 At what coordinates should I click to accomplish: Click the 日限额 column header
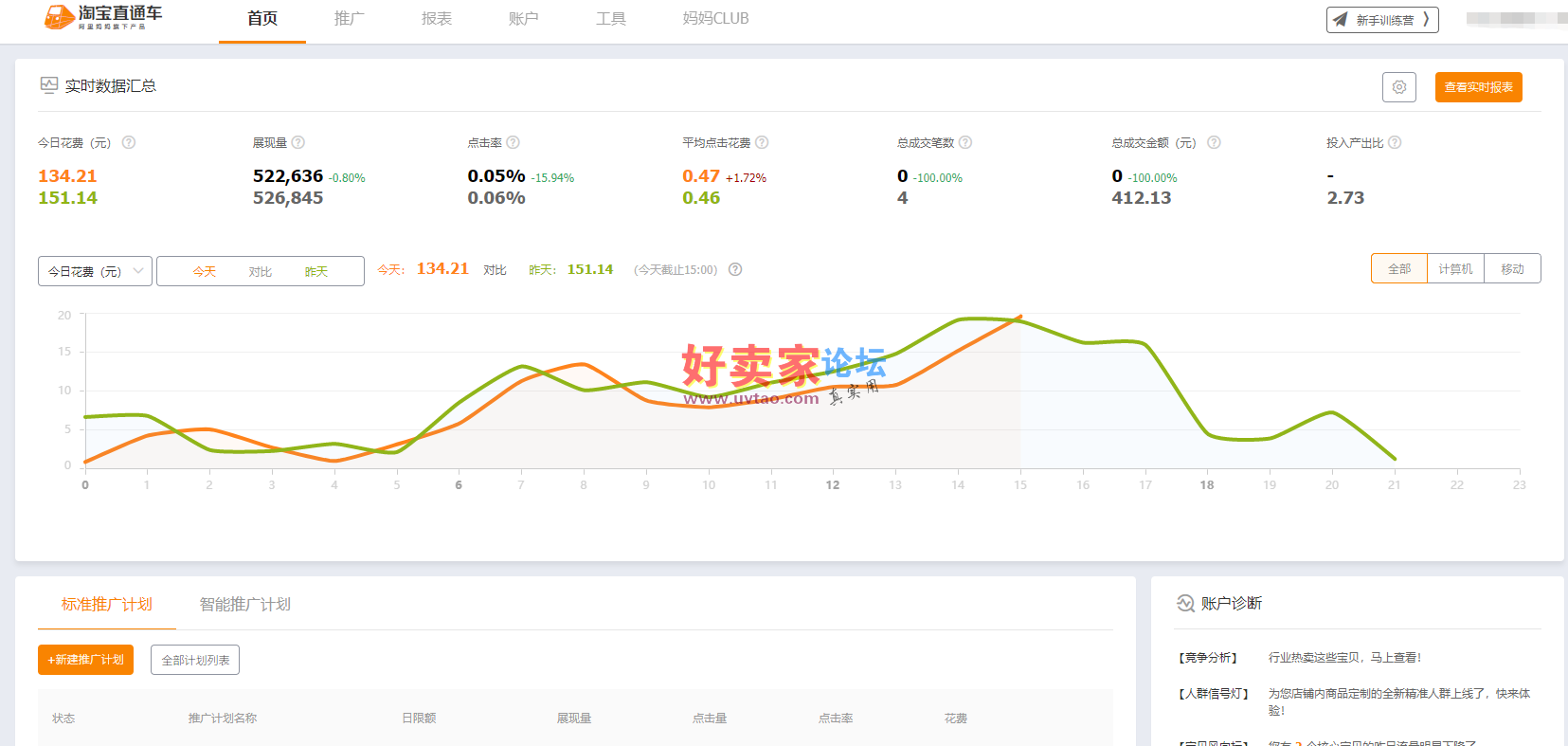pyautogui.click(x=419, y=719)
